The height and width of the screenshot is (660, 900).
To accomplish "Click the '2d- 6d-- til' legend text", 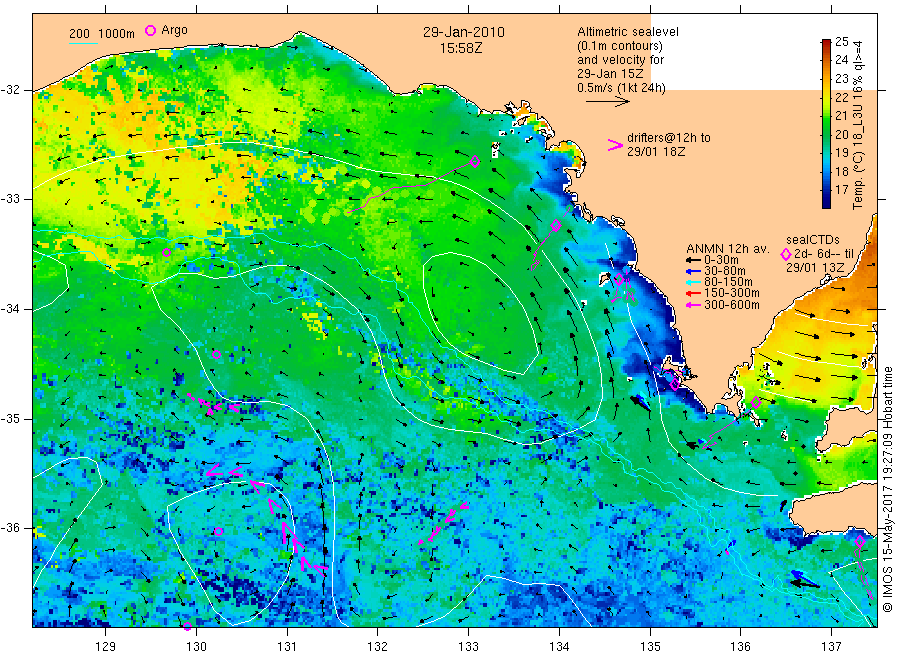I will pos(824,254).
